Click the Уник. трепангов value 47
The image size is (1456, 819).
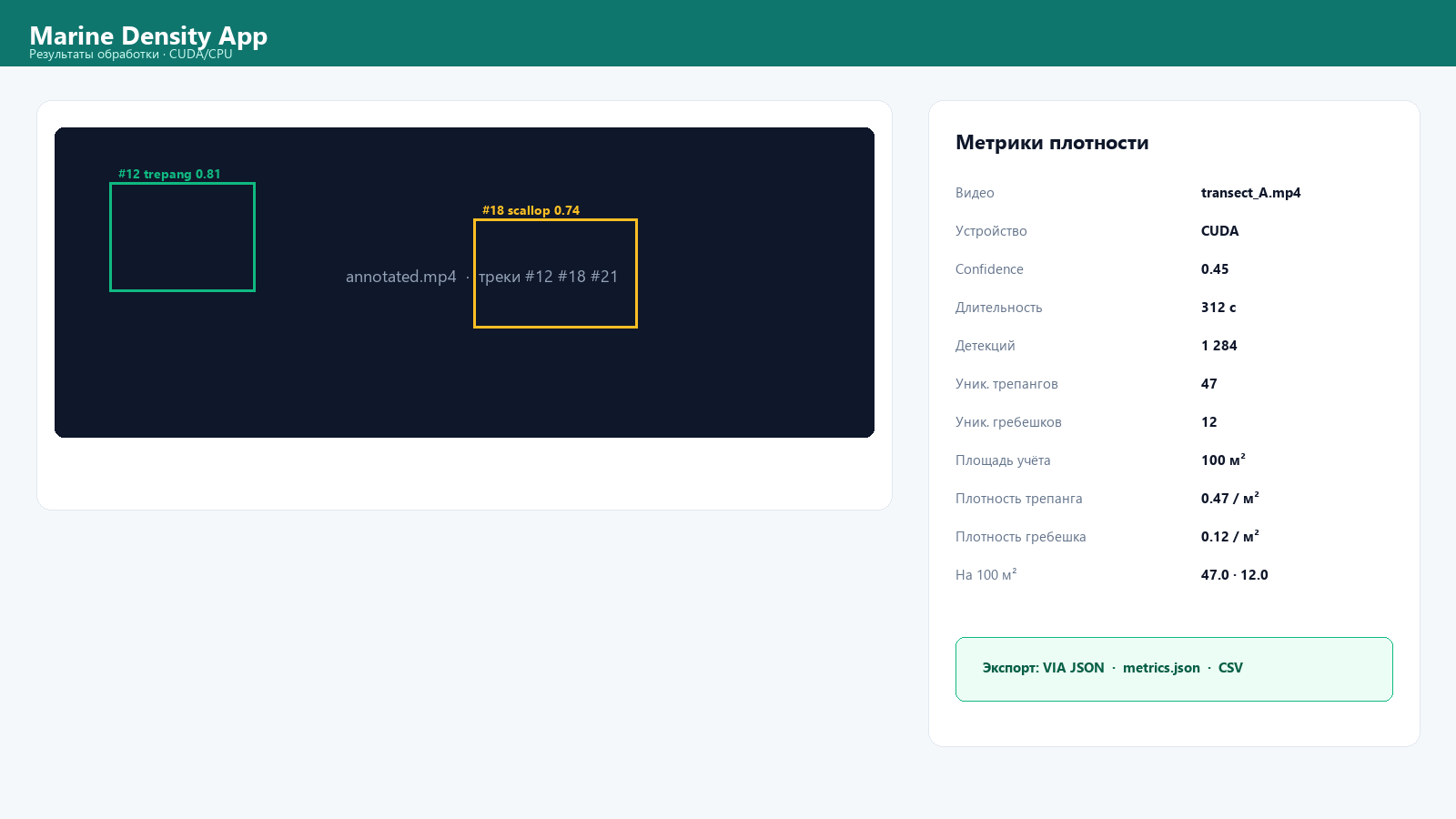1209,384
